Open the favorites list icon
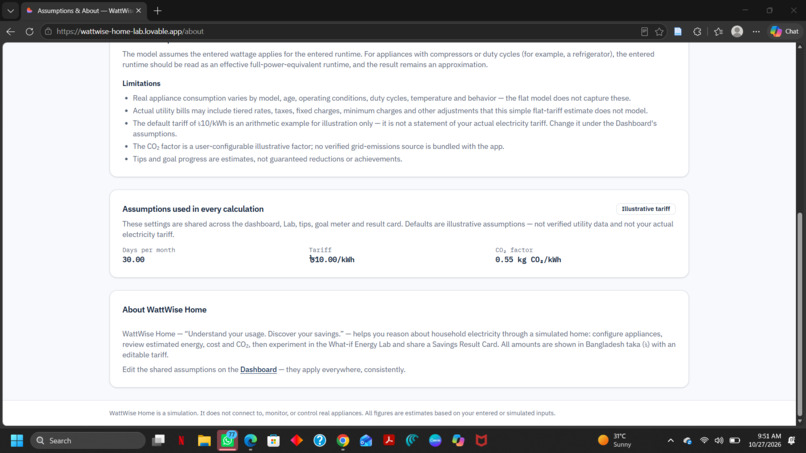Screen dimensions: 806x453 tap(718, 31)
